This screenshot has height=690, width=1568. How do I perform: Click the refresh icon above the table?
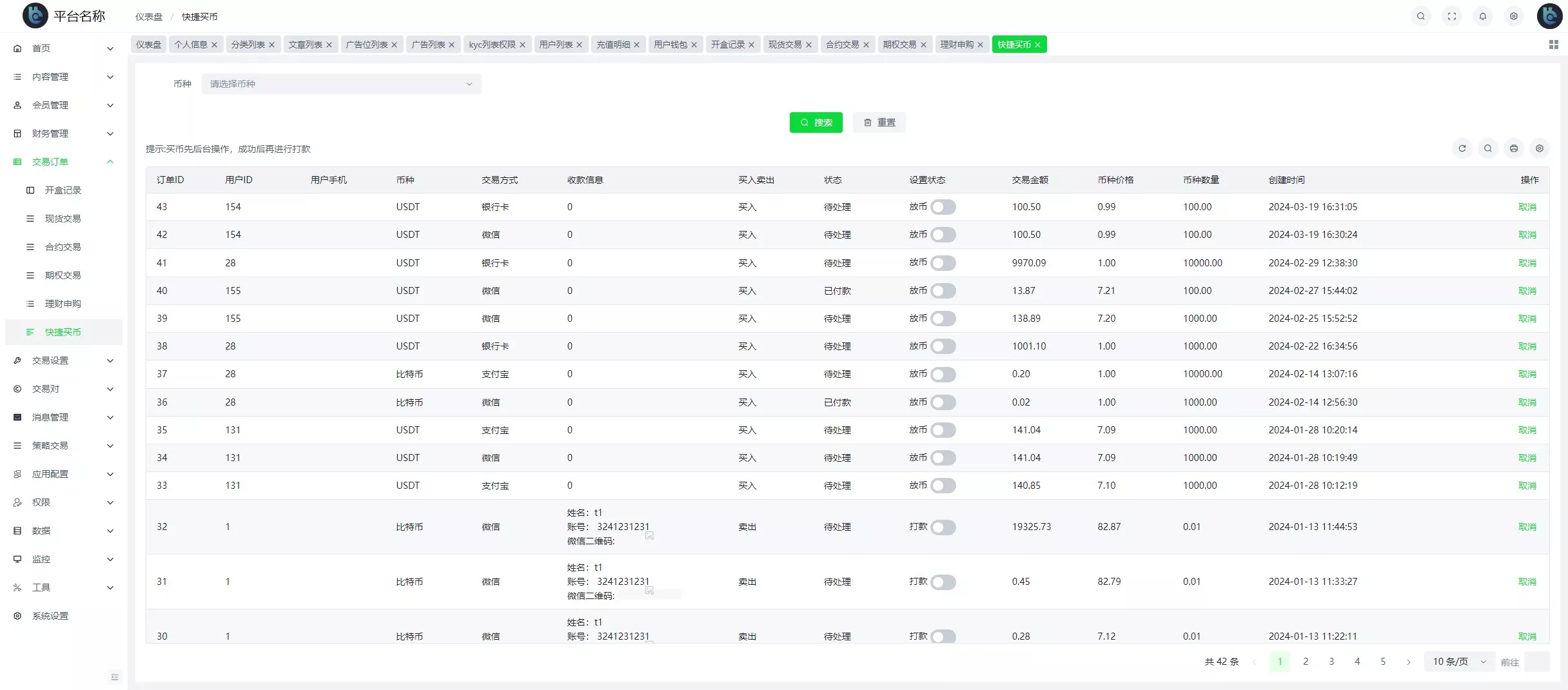point(1462,148)
